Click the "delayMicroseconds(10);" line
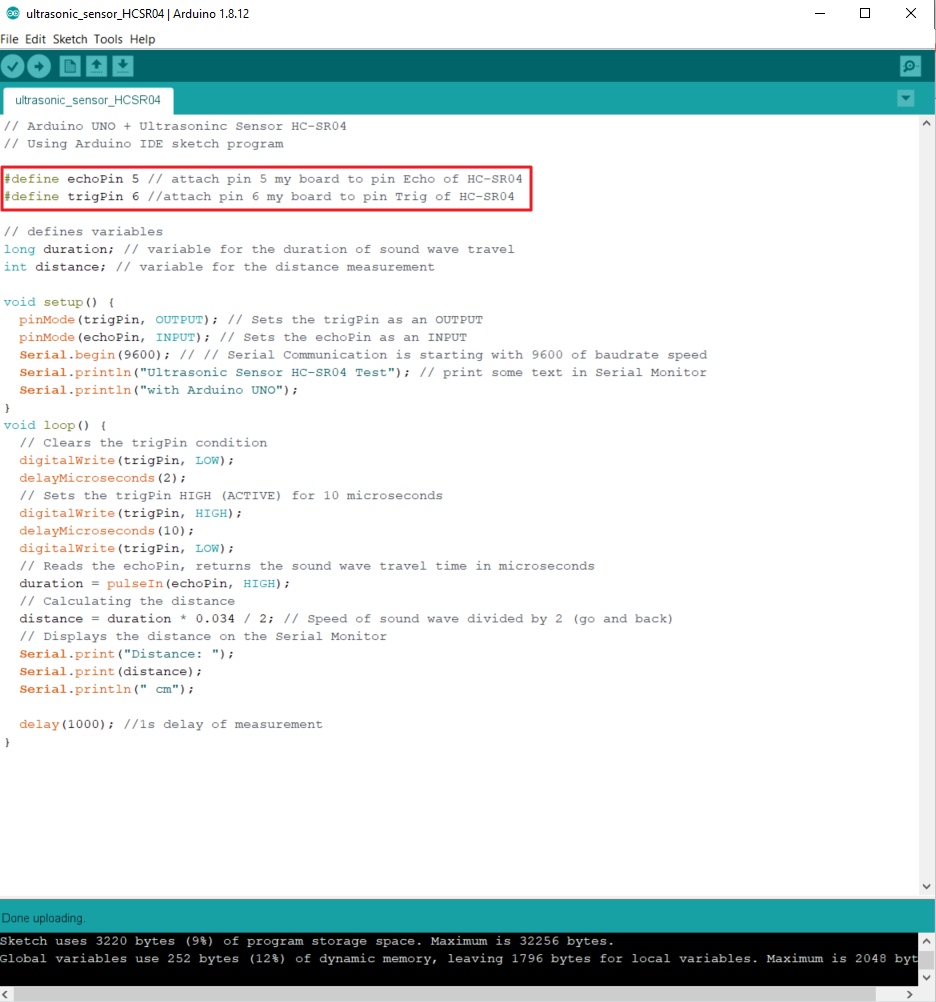The width and height of the screenshot is (936, 1002). coord(106,530)
